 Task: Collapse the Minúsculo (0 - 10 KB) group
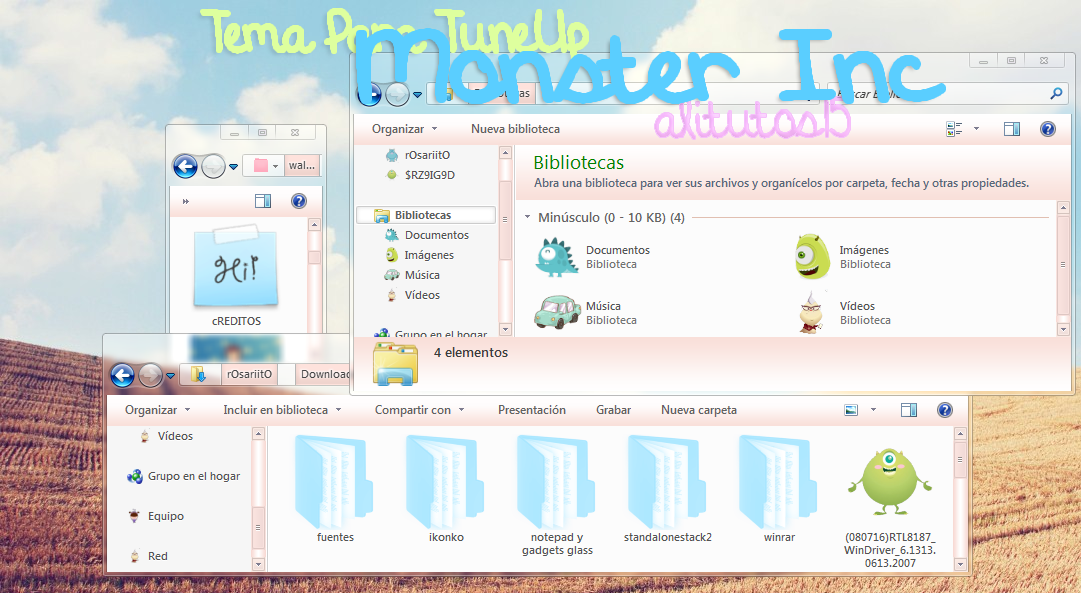point(527,217)
